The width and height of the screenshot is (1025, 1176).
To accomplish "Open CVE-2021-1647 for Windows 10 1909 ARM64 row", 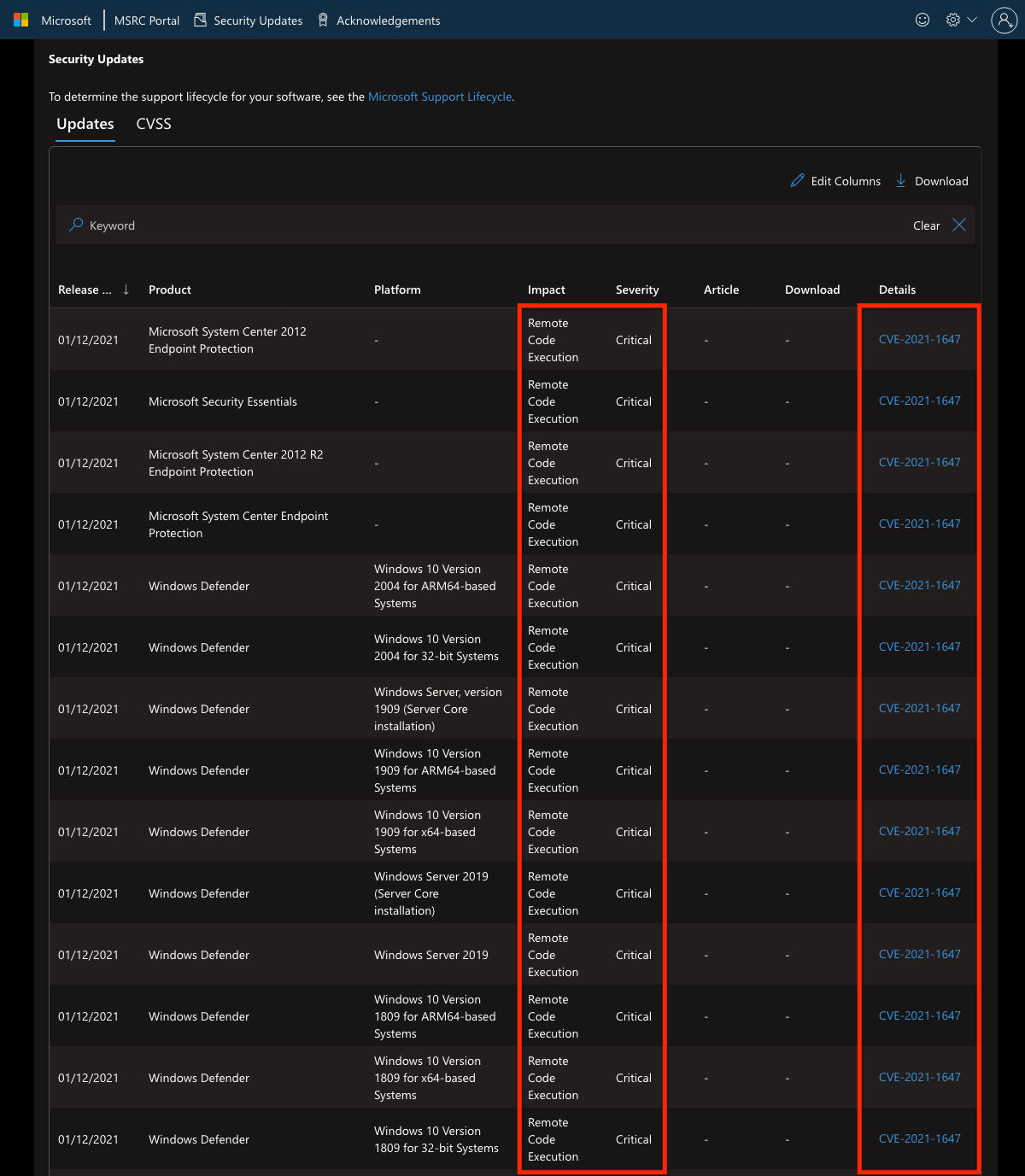I will click(x=920, y=769).
